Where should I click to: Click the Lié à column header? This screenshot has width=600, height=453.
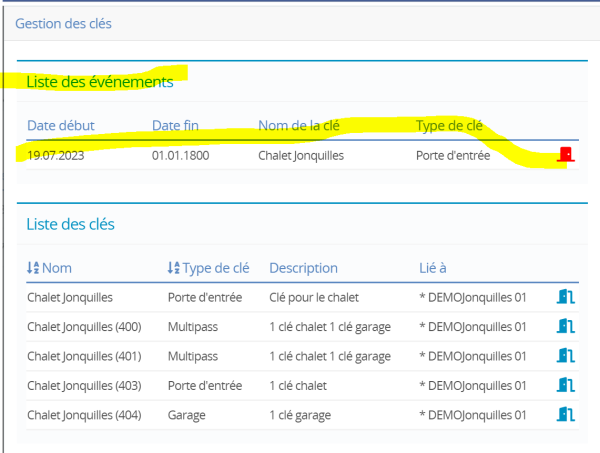[433, 268]
